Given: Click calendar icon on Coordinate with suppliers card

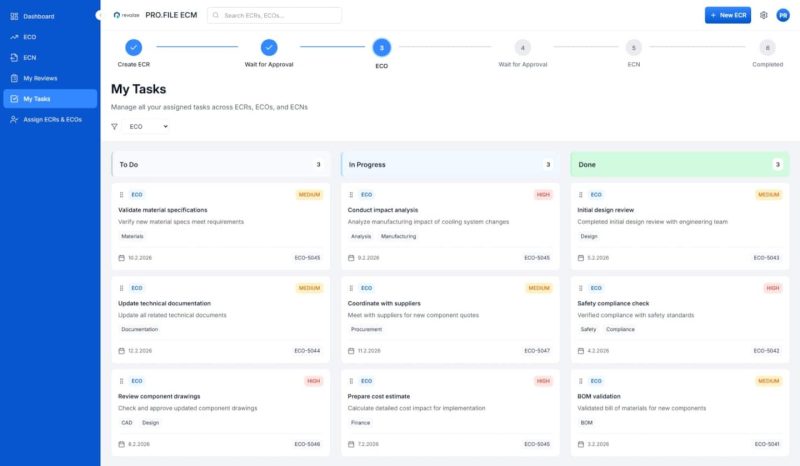Looking at the screenshot, I should tap(351, 351).
